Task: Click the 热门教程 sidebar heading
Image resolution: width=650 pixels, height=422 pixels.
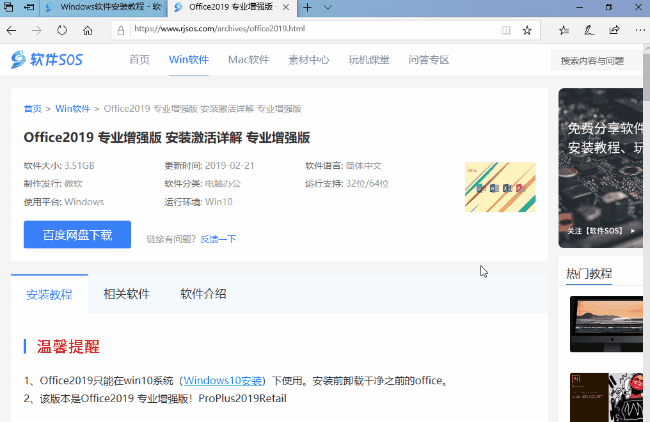Action: (x=589, y=273)
